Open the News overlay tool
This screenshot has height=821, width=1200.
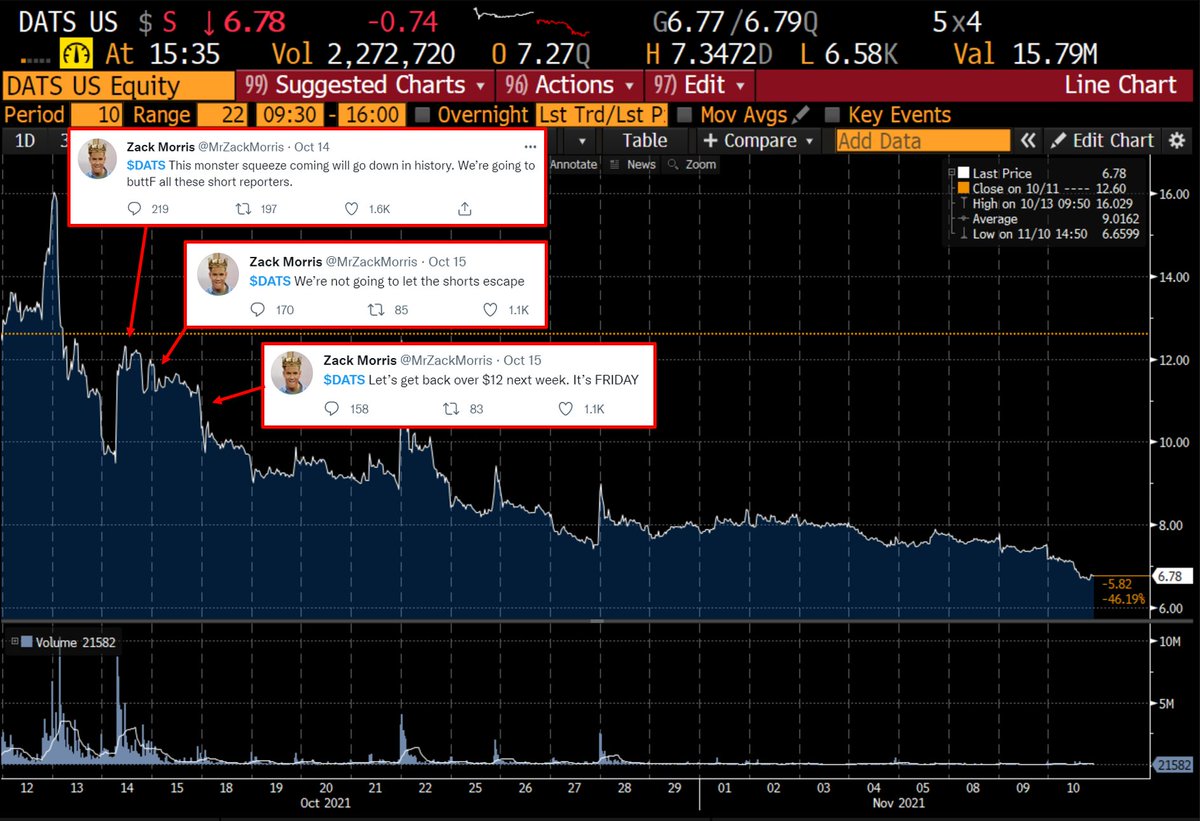click(633, 164)
